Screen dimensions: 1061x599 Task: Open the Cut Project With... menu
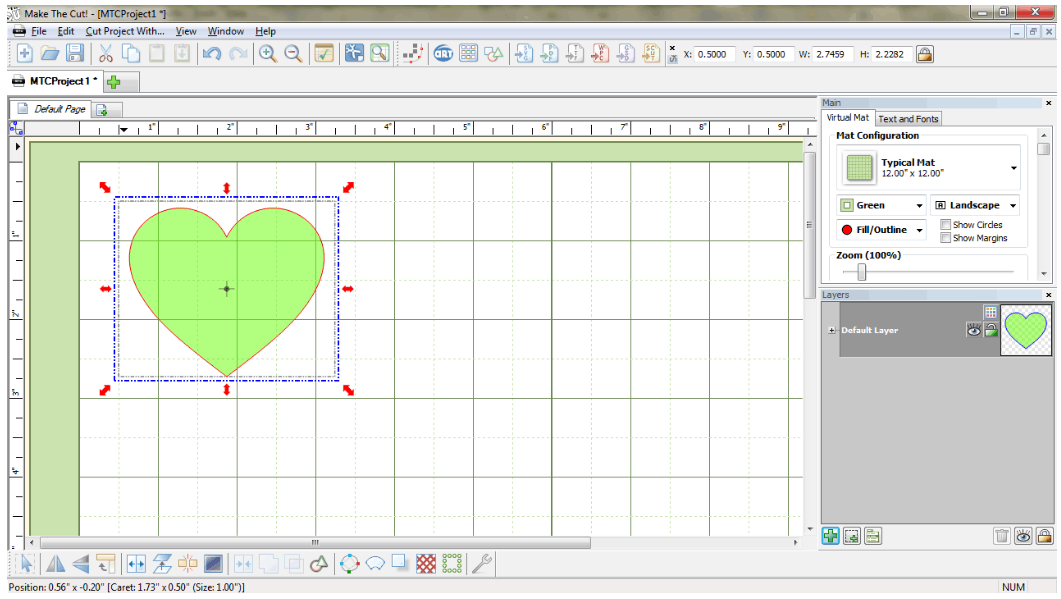click(125, 31)
